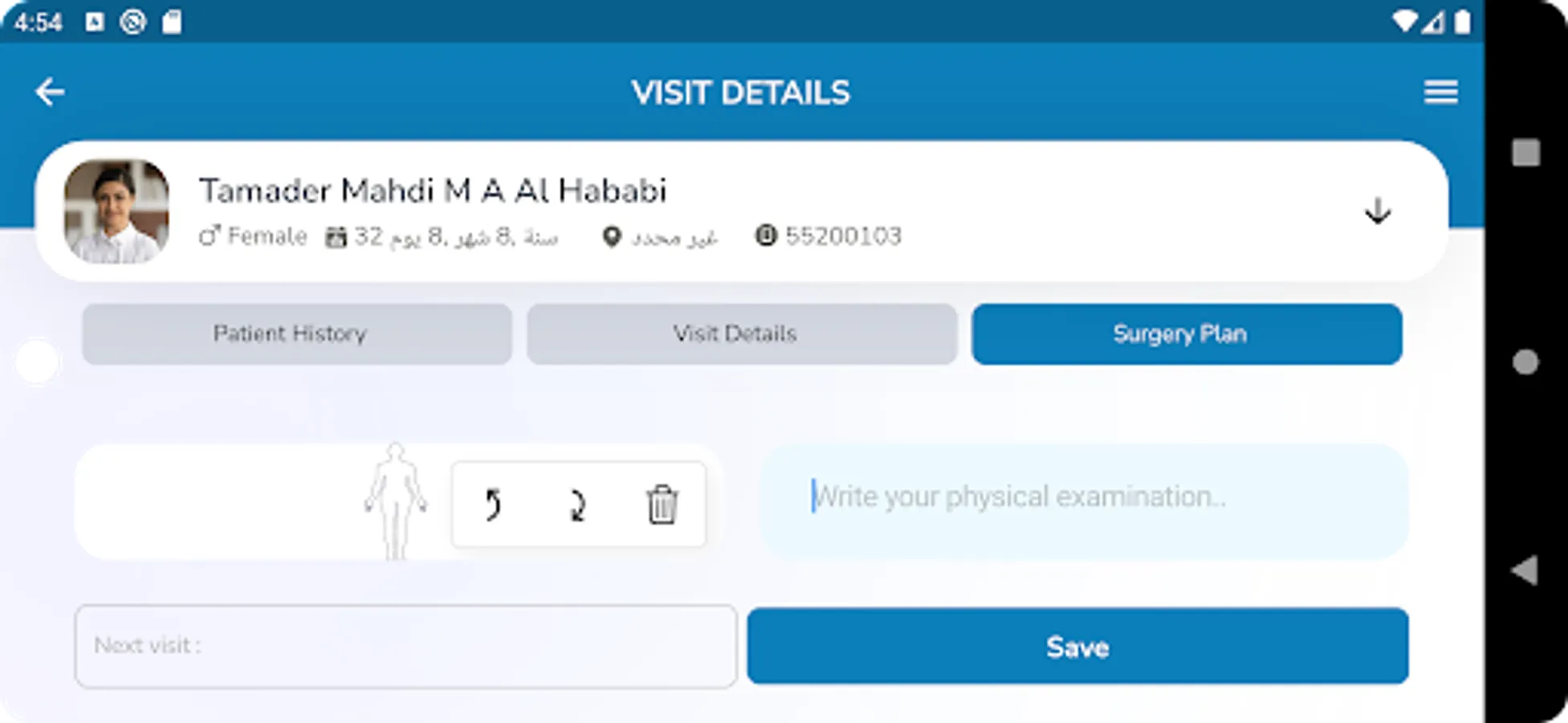The width and height of the screenshot is (1568, 723).
Task: Tap the location pin icon
Action: [x=612, y=237]
